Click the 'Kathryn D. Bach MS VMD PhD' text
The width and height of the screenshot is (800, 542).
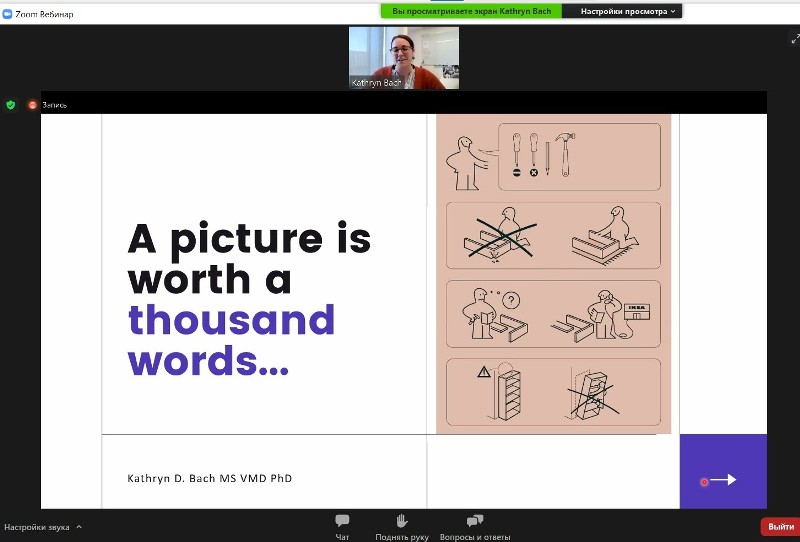210,478
